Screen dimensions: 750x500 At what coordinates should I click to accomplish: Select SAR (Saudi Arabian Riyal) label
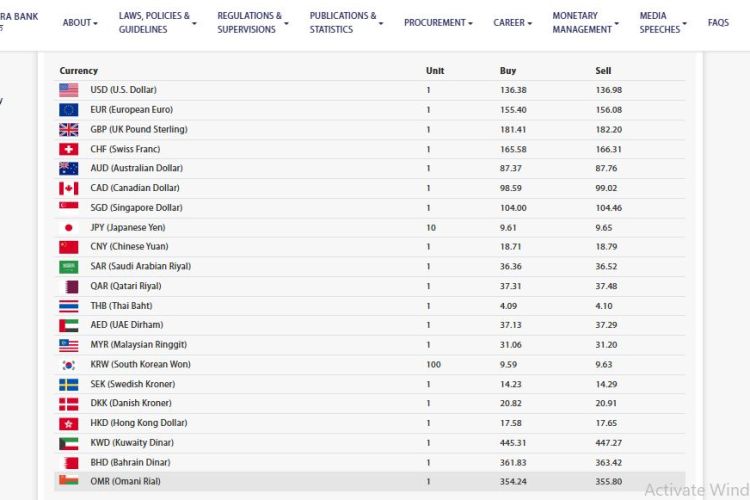tap(141, 267)
